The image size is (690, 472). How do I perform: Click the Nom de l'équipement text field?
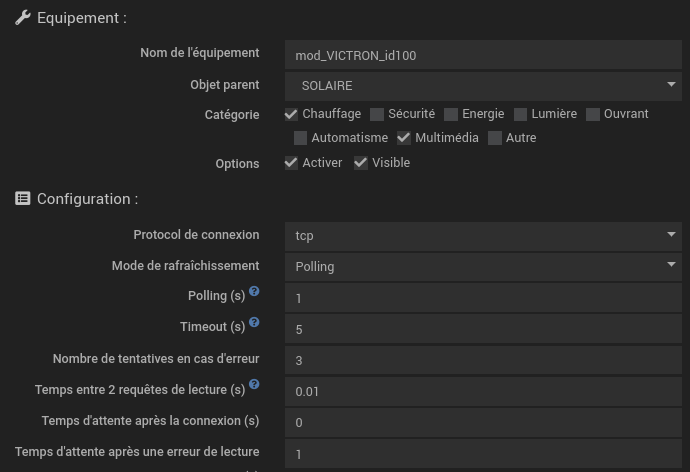click(x=482, y=55)
